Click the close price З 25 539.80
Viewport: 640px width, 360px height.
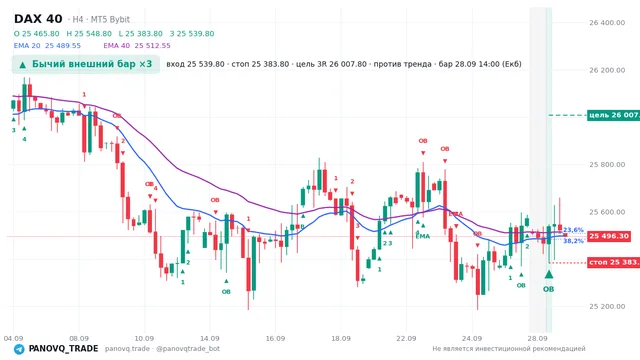[x=192, y=33]
